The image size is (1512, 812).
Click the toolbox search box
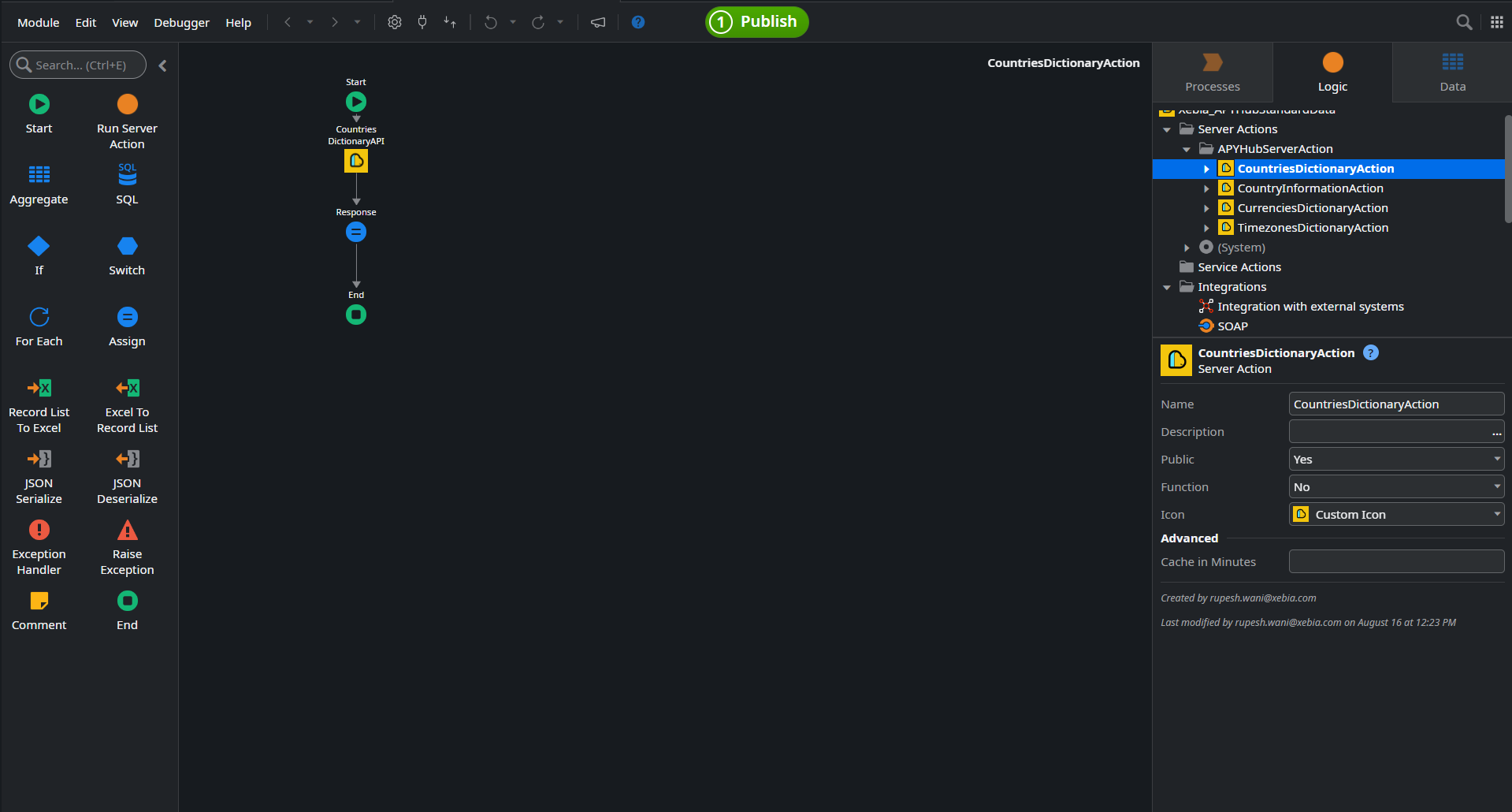[78, 65]
